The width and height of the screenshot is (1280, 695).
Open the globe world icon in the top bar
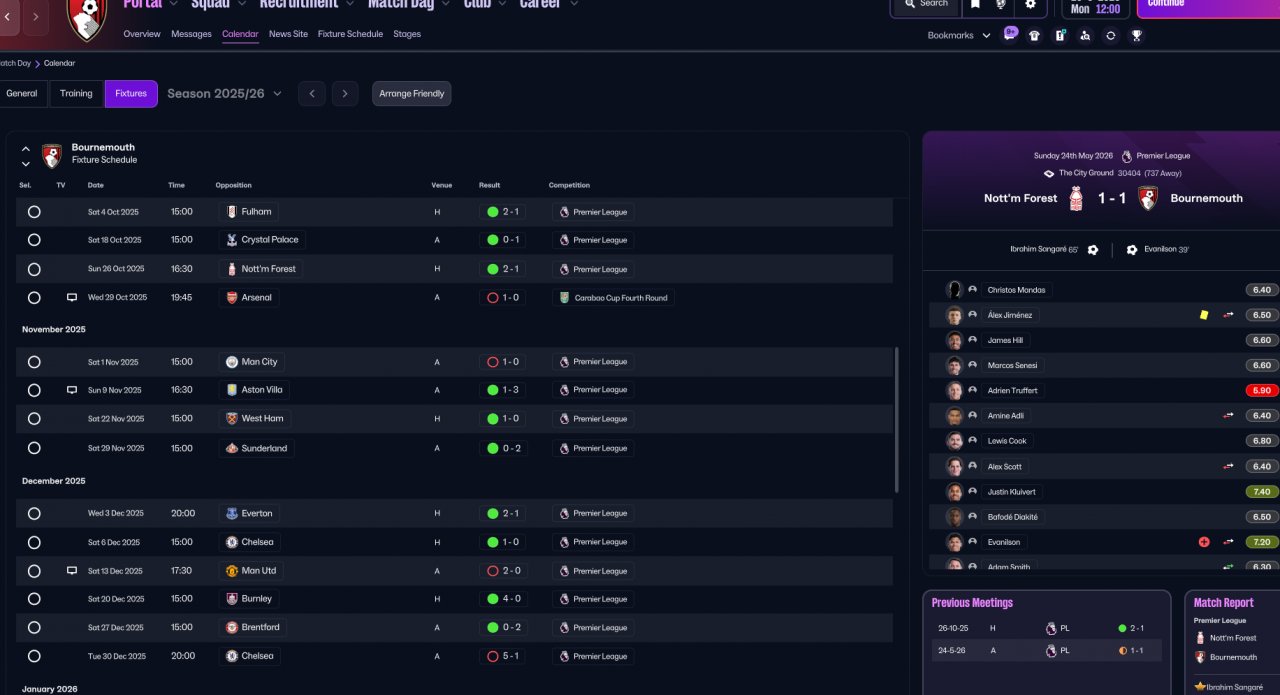pyautogui.click(x=1001, y=4)
